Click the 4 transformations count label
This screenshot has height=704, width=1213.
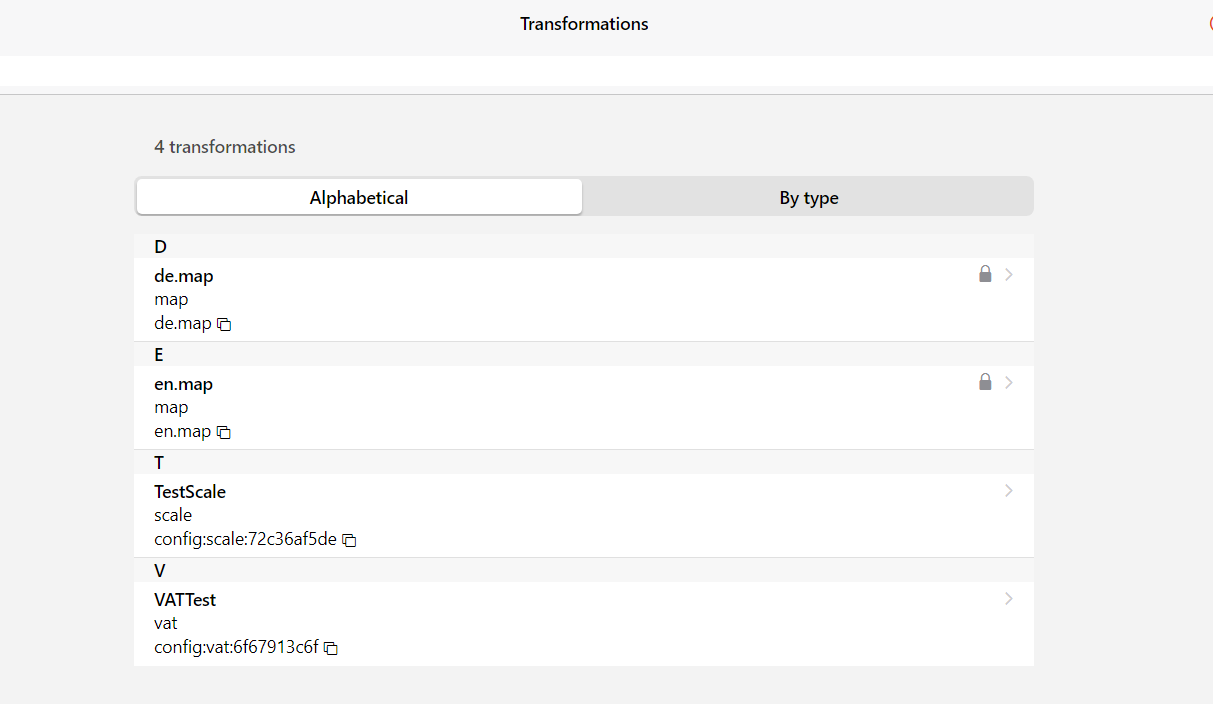pos(225,147)
